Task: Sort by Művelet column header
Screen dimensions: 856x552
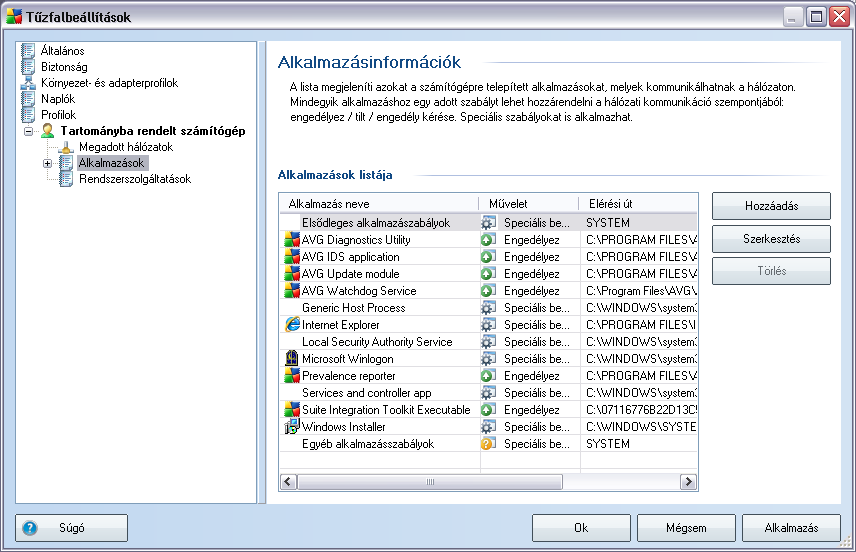Action: pos(528,204)
